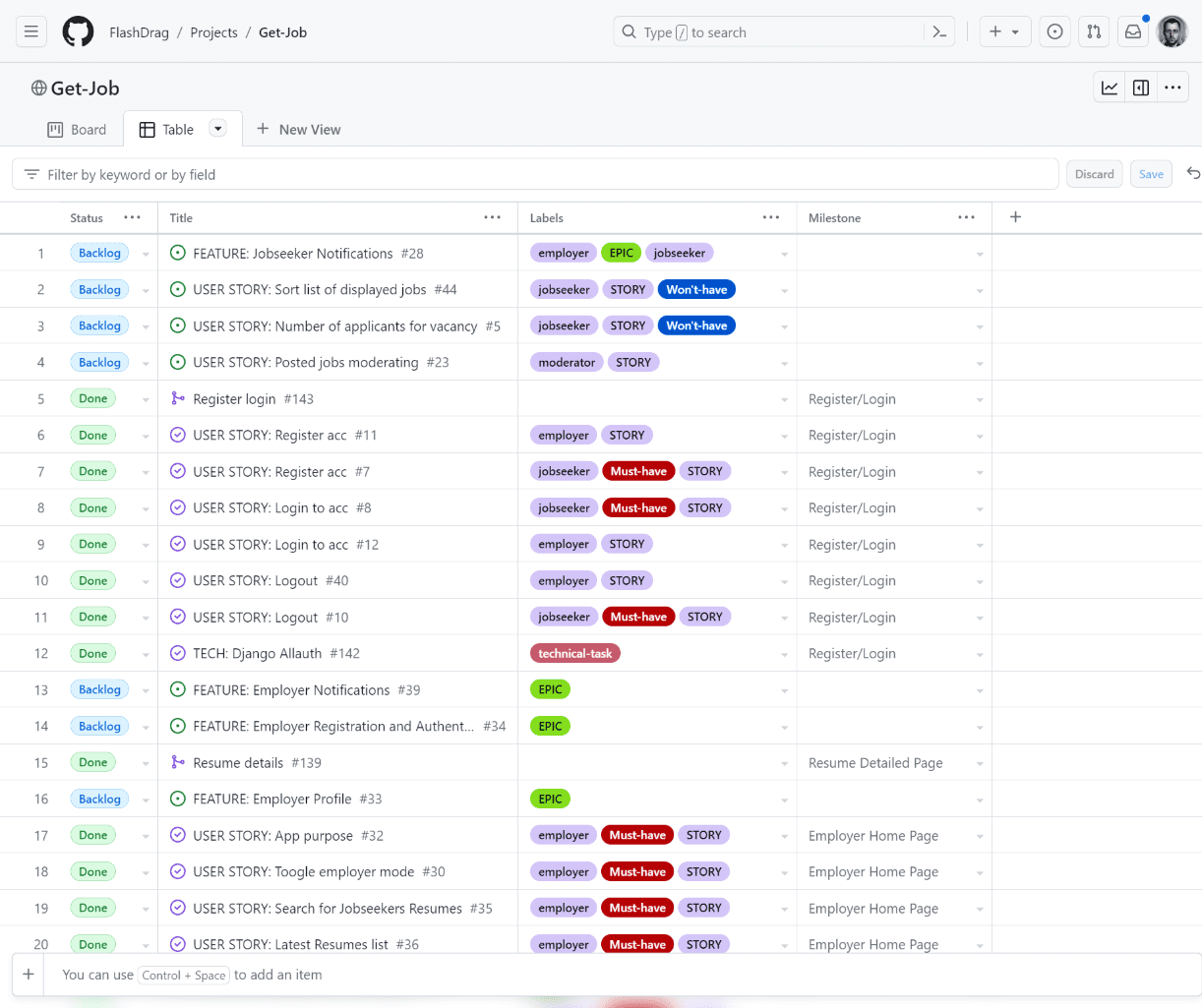Open Labels column options menu

pos(771,217)
